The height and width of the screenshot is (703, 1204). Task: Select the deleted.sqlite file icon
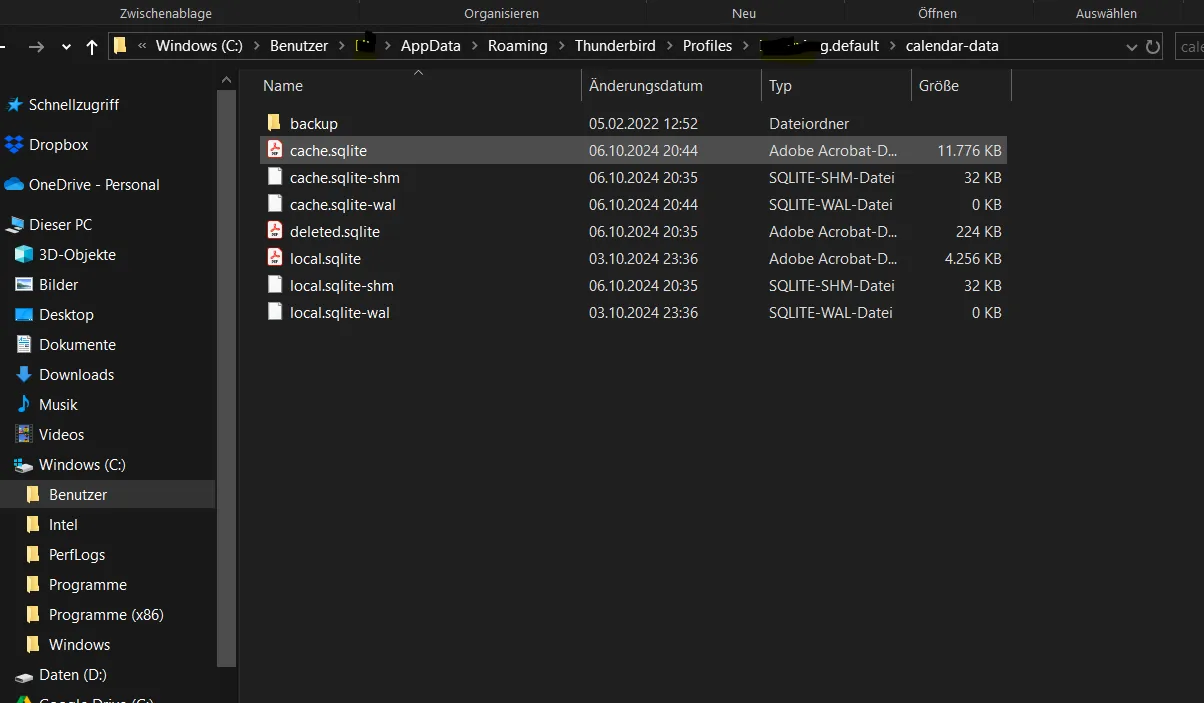(275, 231)
